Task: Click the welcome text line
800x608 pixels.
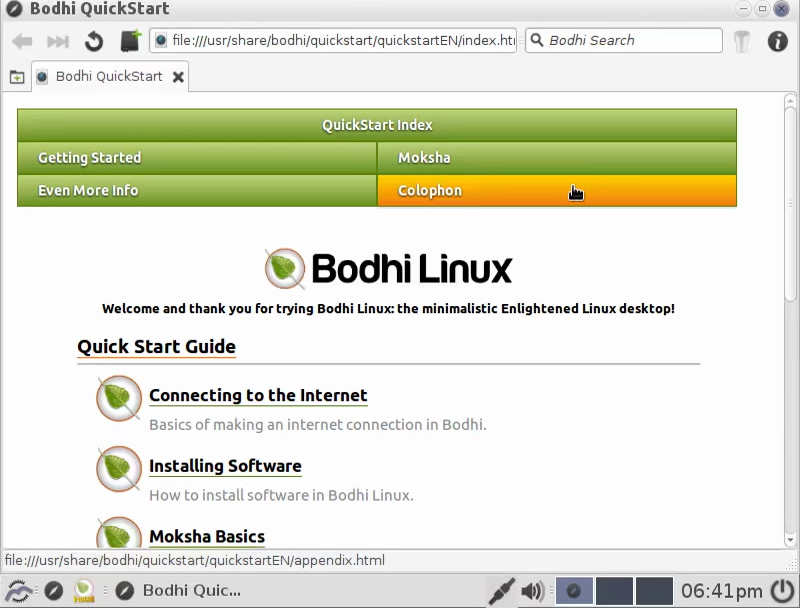Action: click(x=388, y=309)
